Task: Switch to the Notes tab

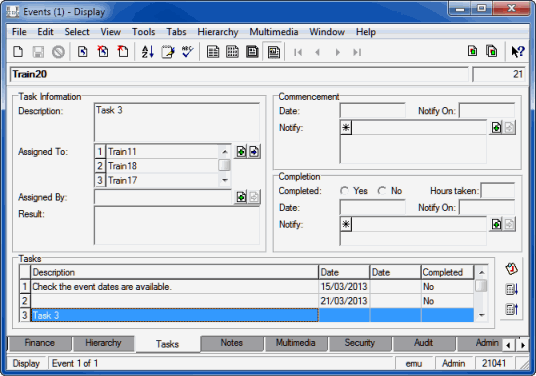Action: pyautogui.click(x=231, y=343)
